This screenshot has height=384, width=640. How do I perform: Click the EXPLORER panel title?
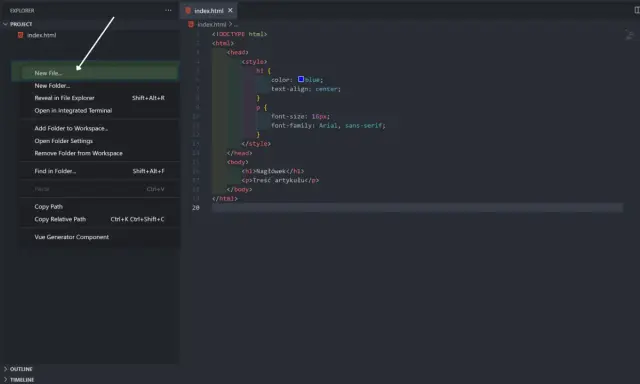click(22, 11)
